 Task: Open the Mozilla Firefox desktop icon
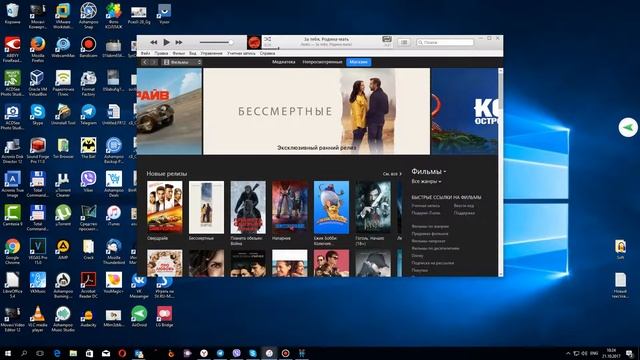point(38,48)
